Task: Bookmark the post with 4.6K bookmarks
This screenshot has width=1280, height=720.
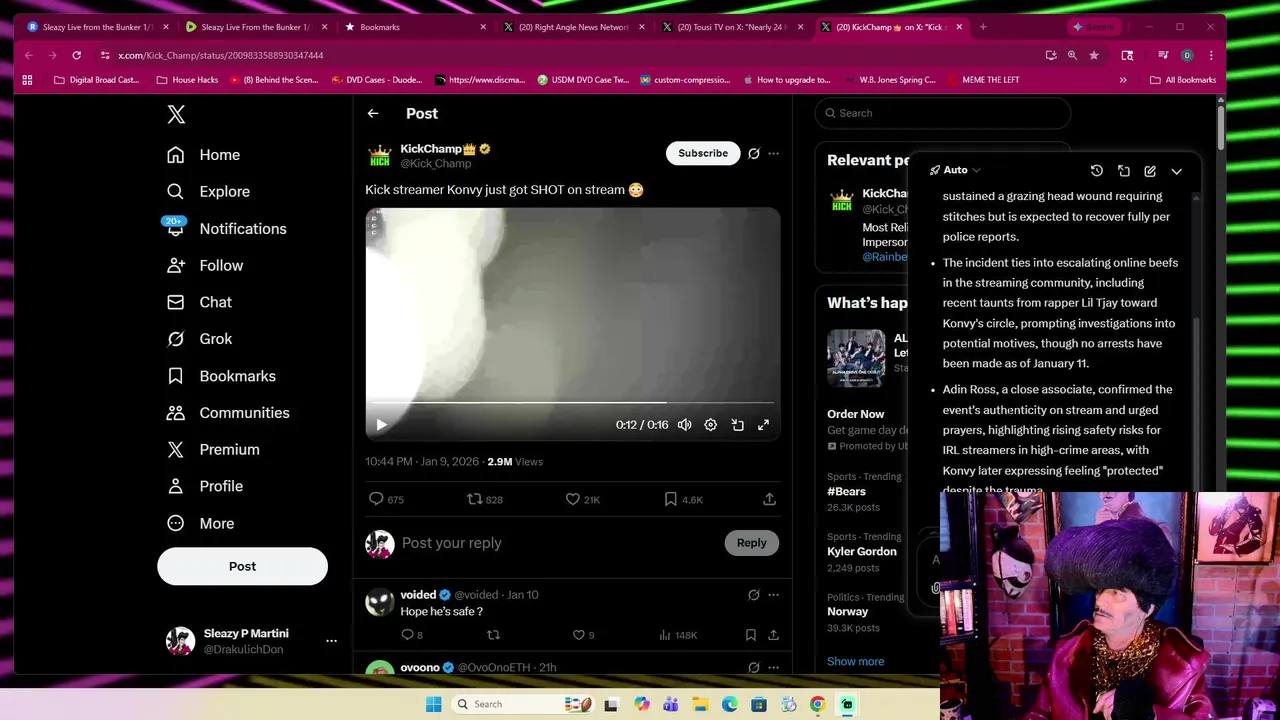Action: tap(683, 499)
